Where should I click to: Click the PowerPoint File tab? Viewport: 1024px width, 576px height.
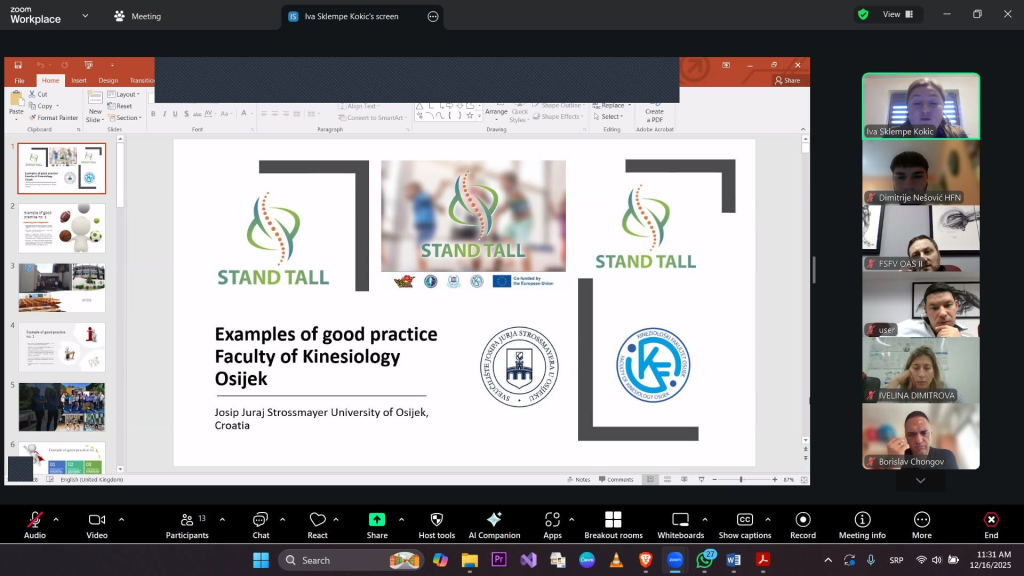(x=20, y=80)
